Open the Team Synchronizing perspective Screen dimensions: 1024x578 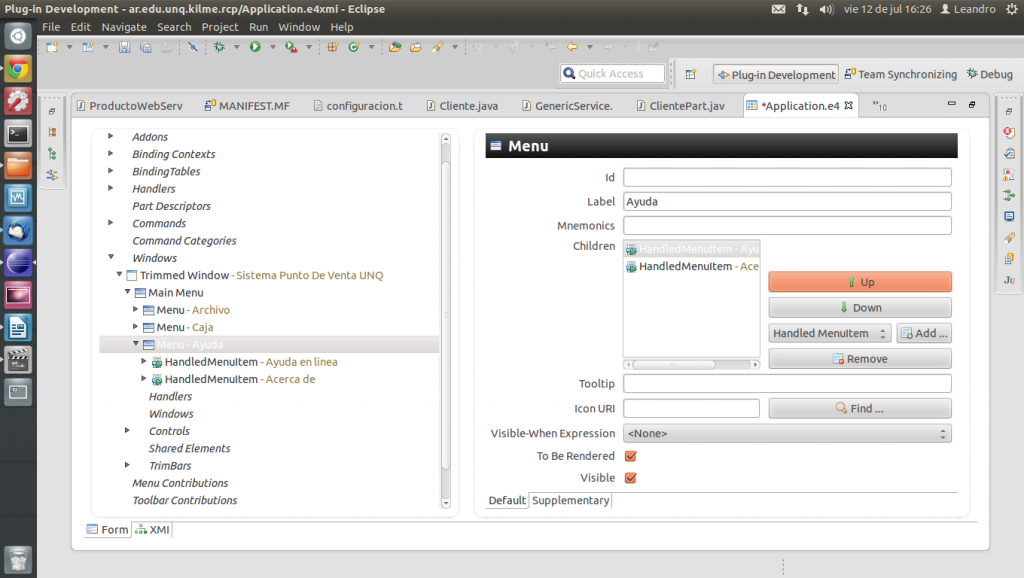pos(900,74)
